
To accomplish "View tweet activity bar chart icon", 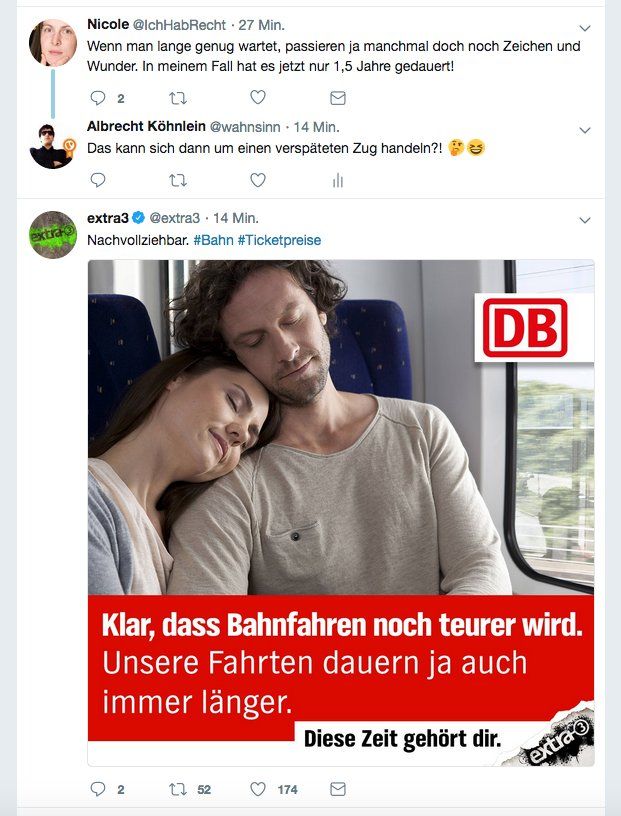I will pos(338,180).
